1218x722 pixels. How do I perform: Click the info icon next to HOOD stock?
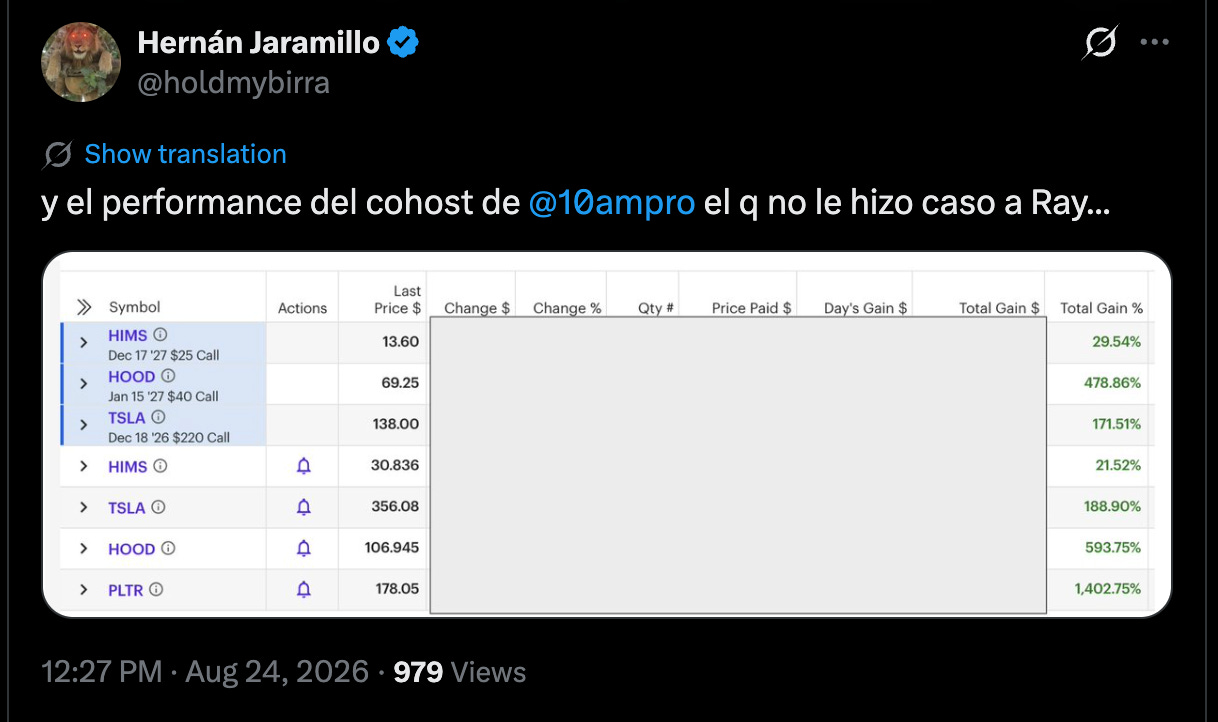coord(168,548)
